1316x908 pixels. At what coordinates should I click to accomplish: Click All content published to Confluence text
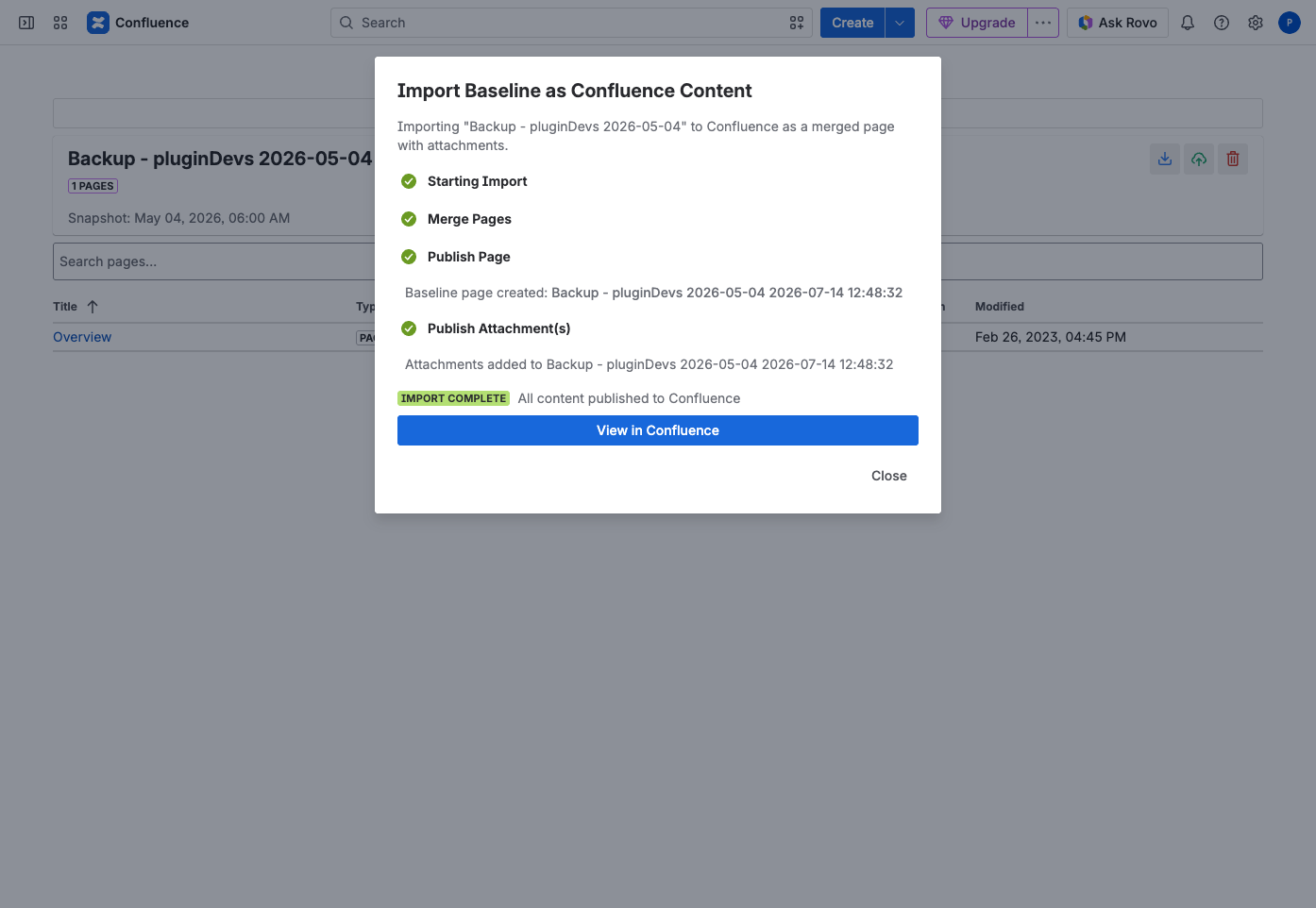(629, 398)
